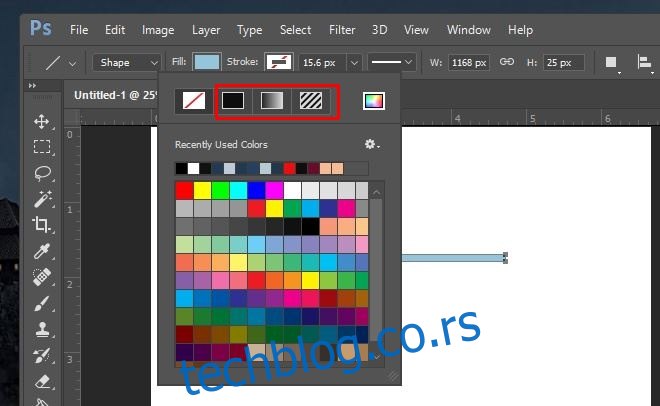
Task: Open the Image menu
Action: click(x=158, y=30)
